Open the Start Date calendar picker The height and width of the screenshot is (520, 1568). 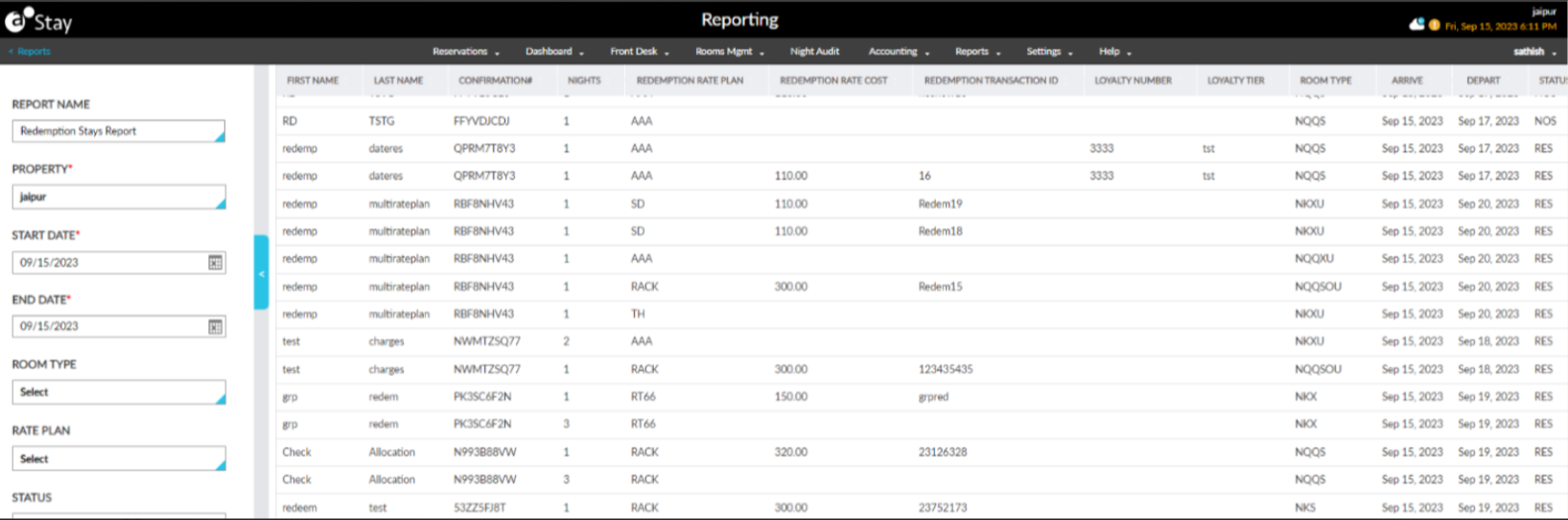click(215, 263)
